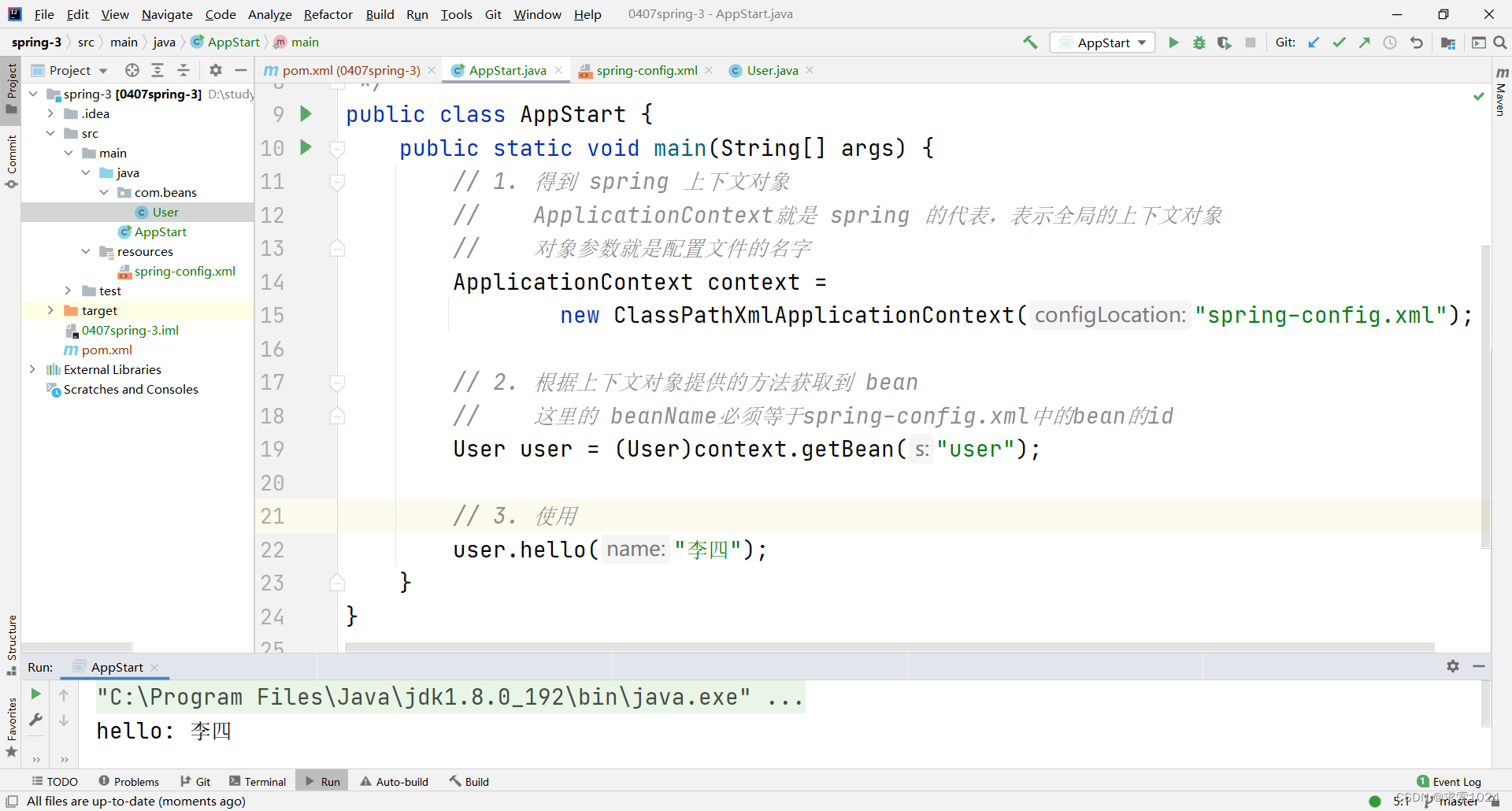Update project from Git with blue arrow
Screen dimensions: 1512x811
tap(1313, 43)
